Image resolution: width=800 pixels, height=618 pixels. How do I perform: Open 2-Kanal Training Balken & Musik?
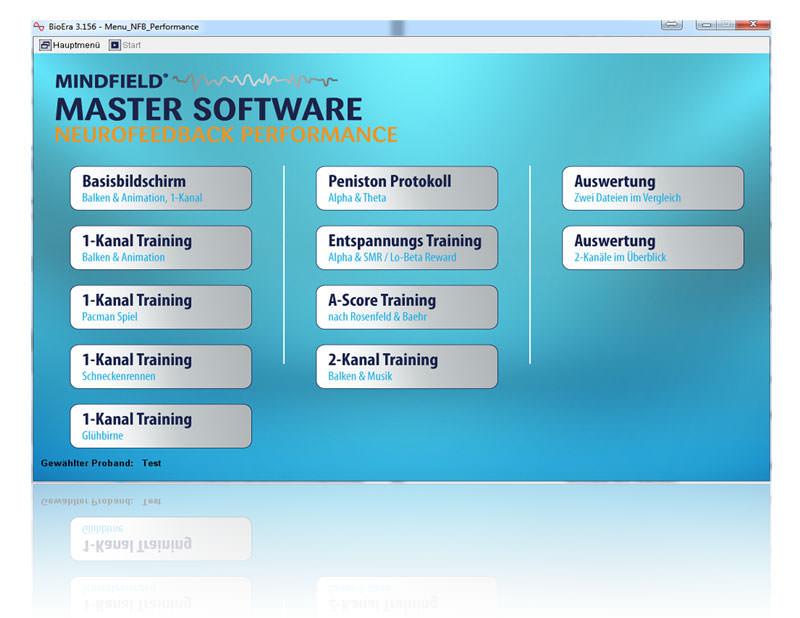[407, 367]
